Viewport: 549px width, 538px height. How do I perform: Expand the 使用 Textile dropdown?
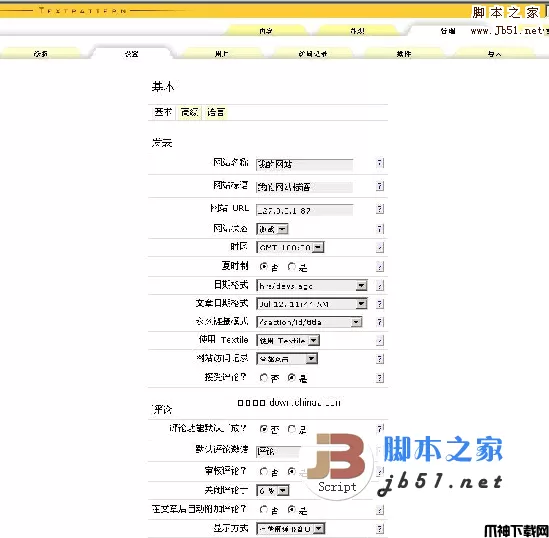288,340
